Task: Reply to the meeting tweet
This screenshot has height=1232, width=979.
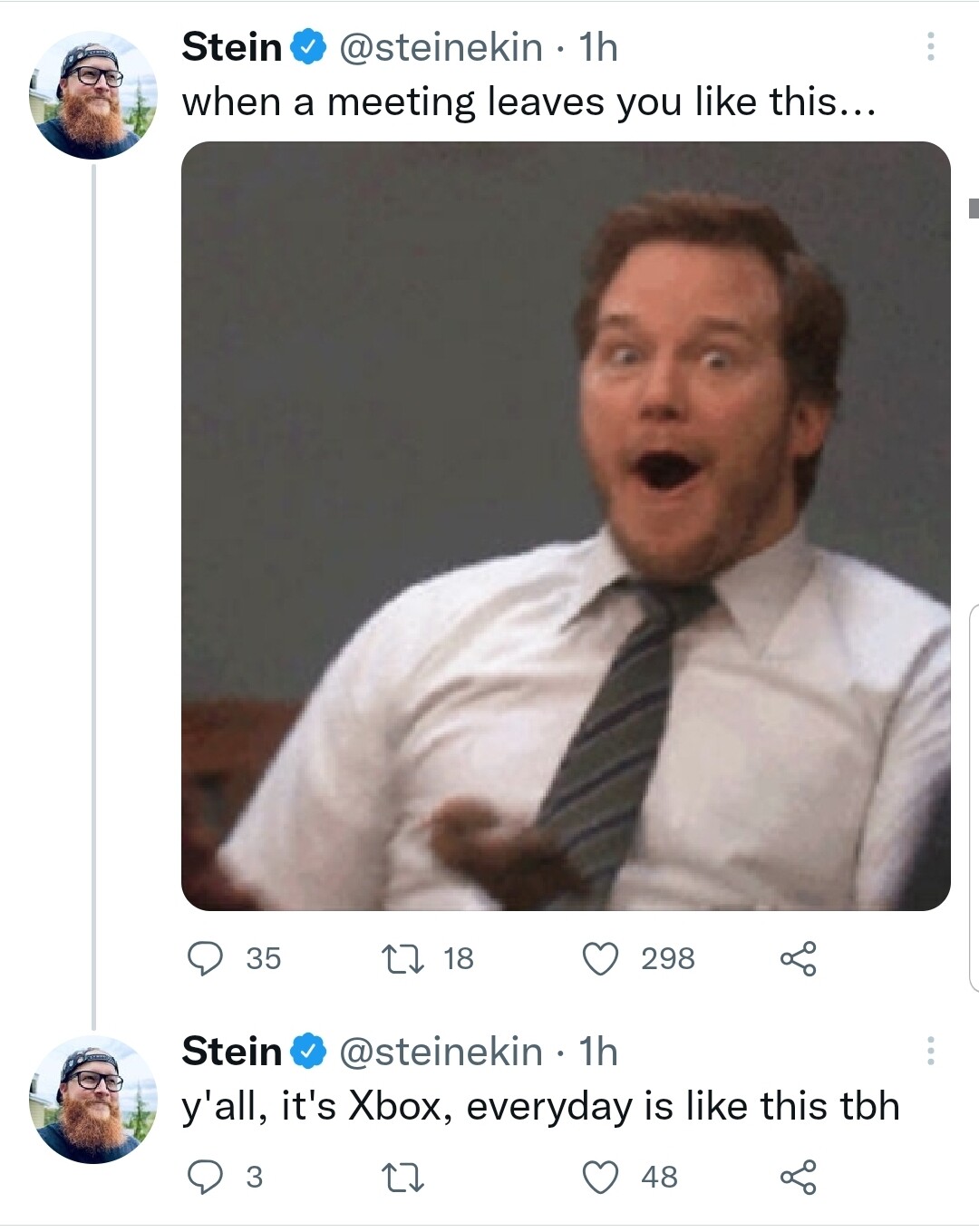Action: click(206, 958)
